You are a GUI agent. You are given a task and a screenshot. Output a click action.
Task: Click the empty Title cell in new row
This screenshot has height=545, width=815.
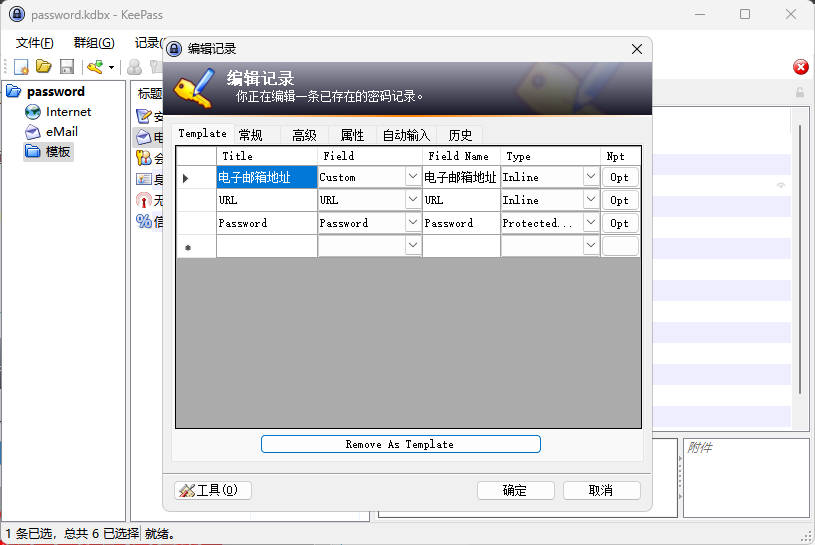click(x=266, y=246)
